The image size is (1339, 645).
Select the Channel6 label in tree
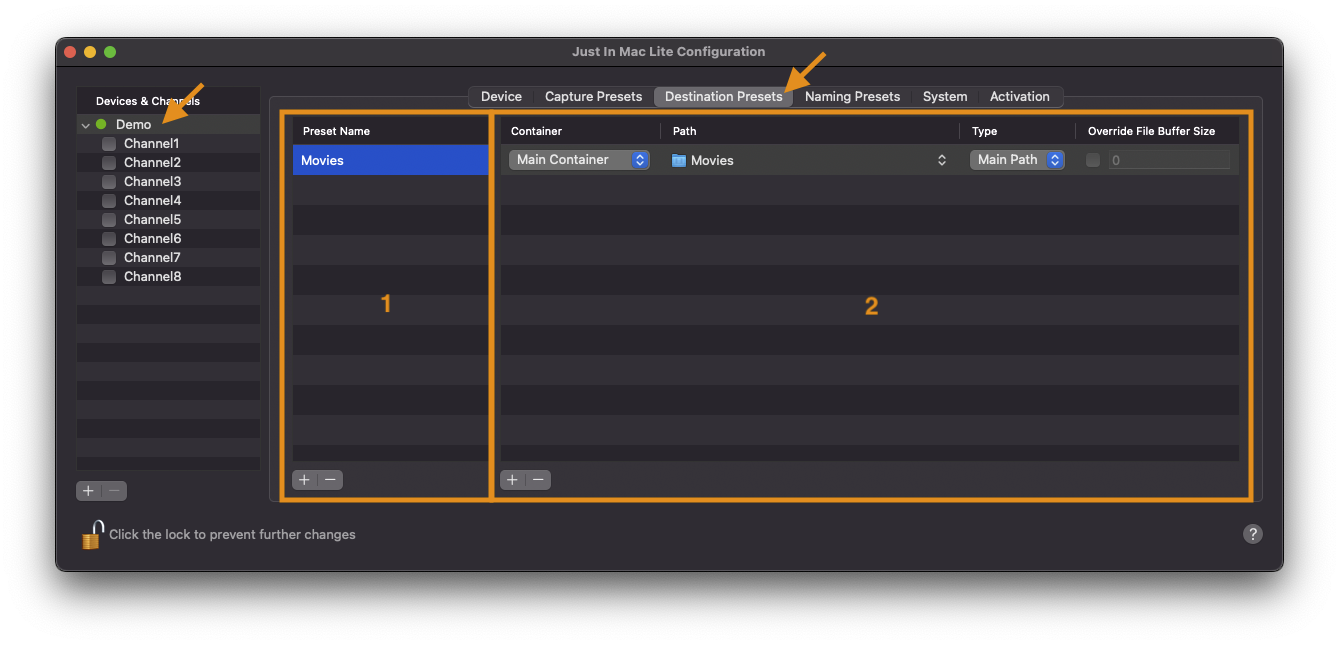152,239
